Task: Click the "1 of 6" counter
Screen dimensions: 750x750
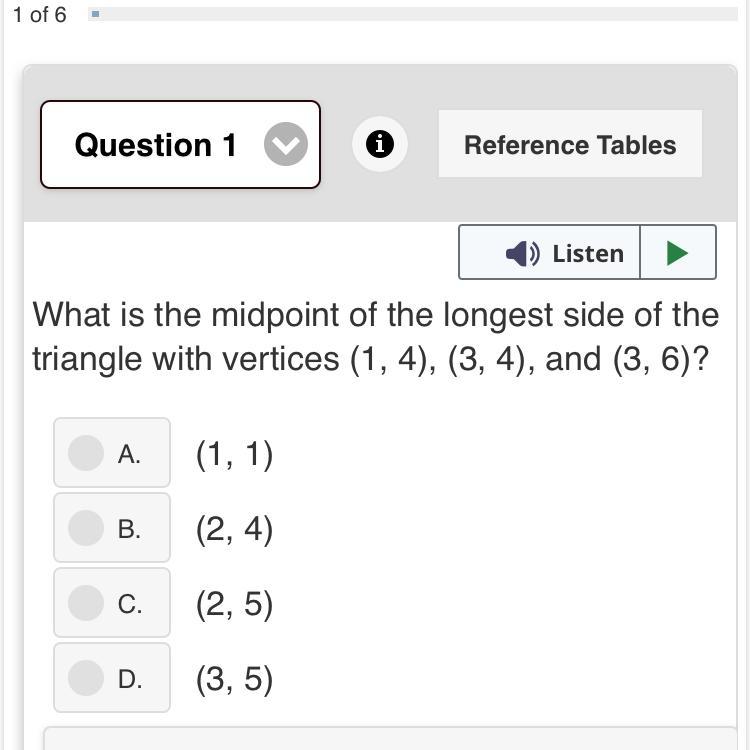Action: tap(40, 15)
